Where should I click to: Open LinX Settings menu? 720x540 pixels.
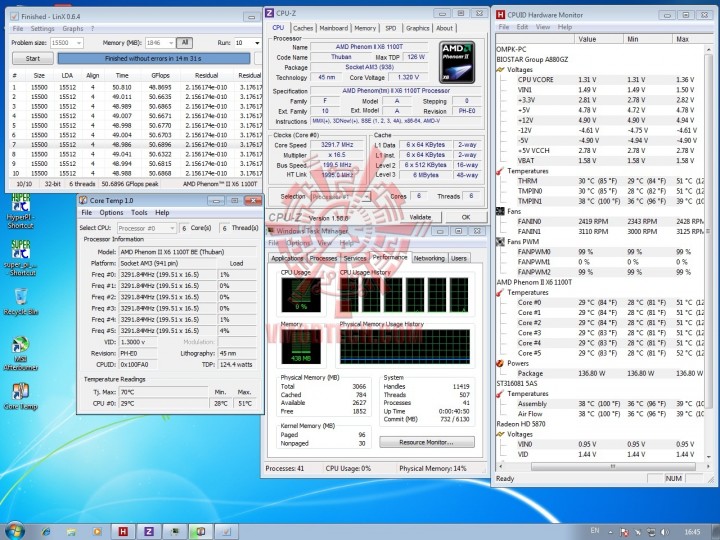(42, 28)
